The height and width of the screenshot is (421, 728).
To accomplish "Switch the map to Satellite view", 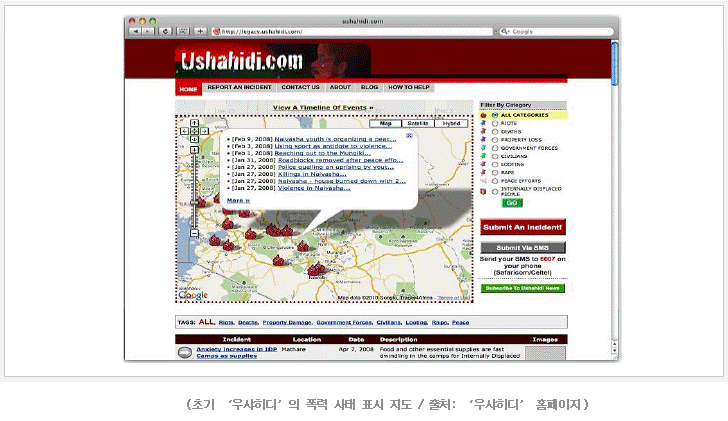I will [x=418, y=123].
